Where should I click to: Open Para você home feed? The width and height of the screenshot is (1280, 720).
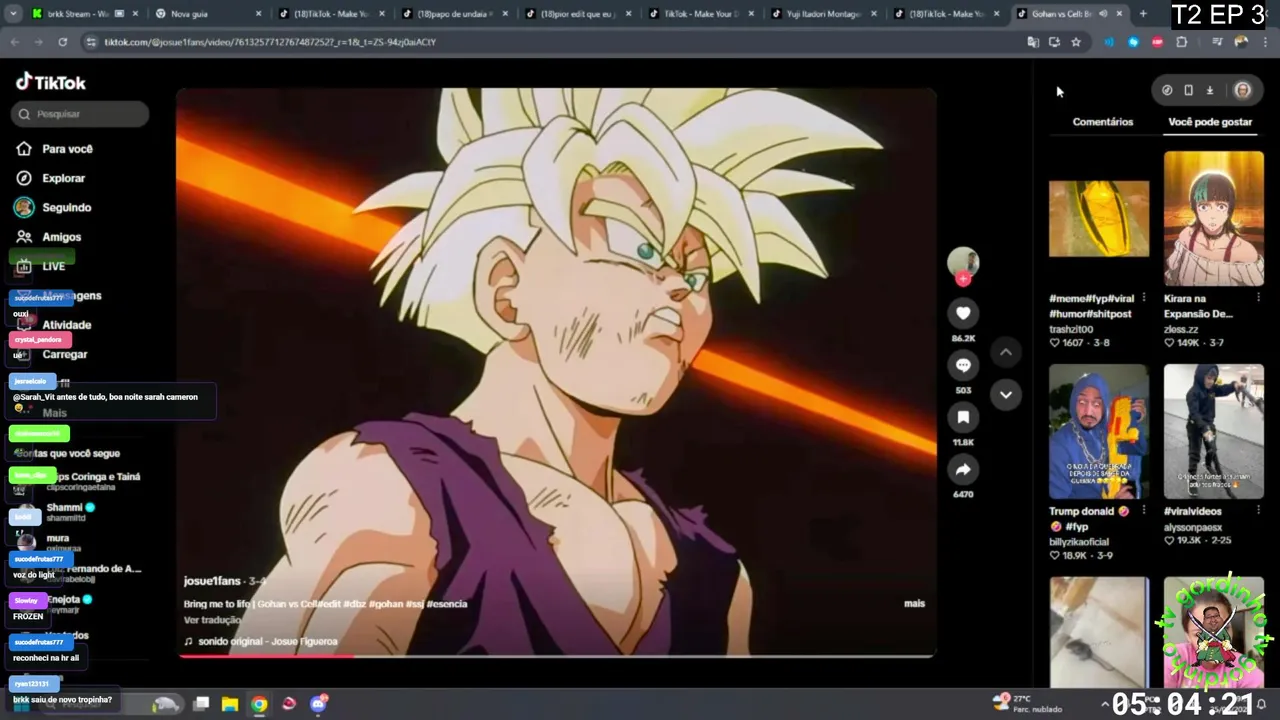click(67, 149)
